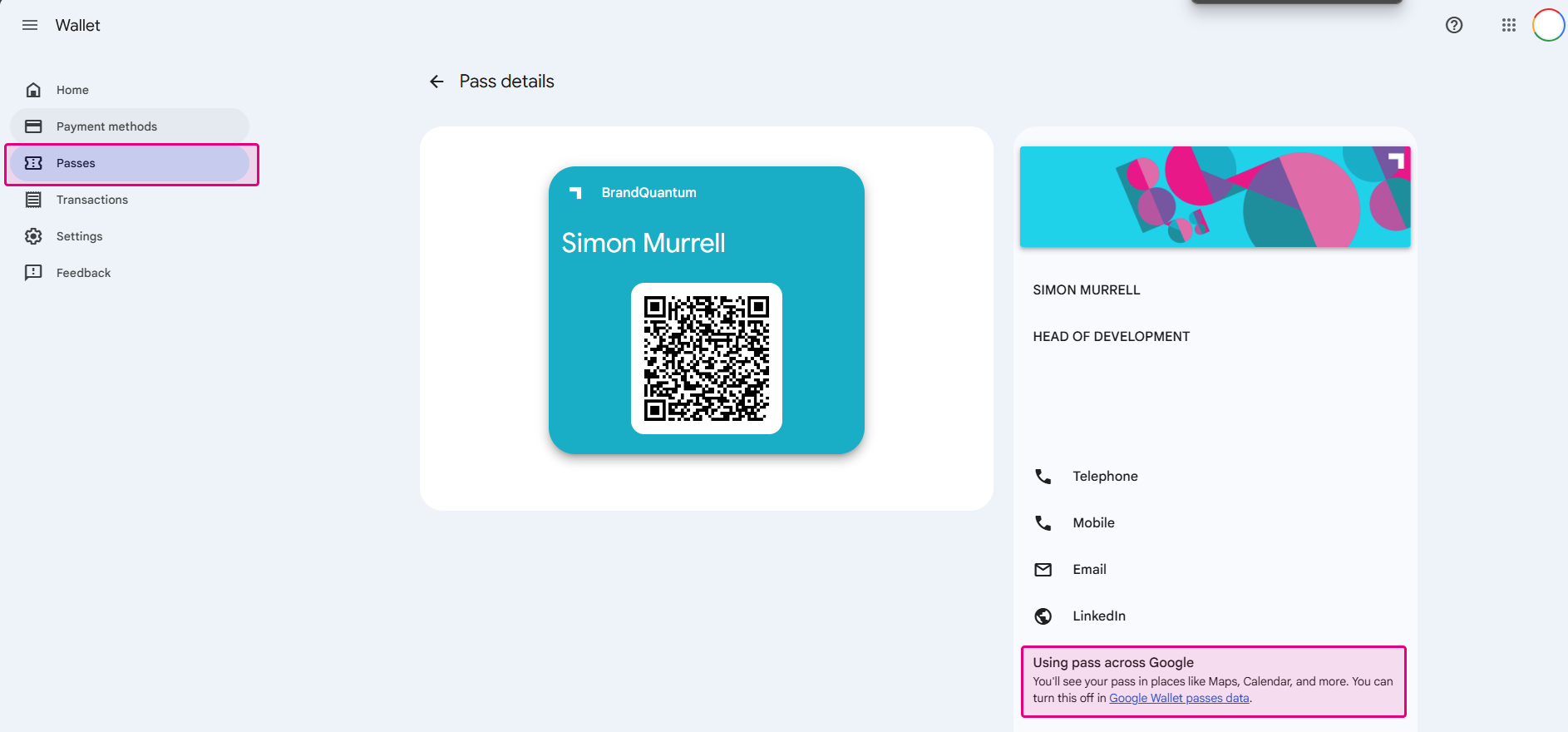
Task: Click the Mobile phone handset icon
Action: click(1043, 523)
